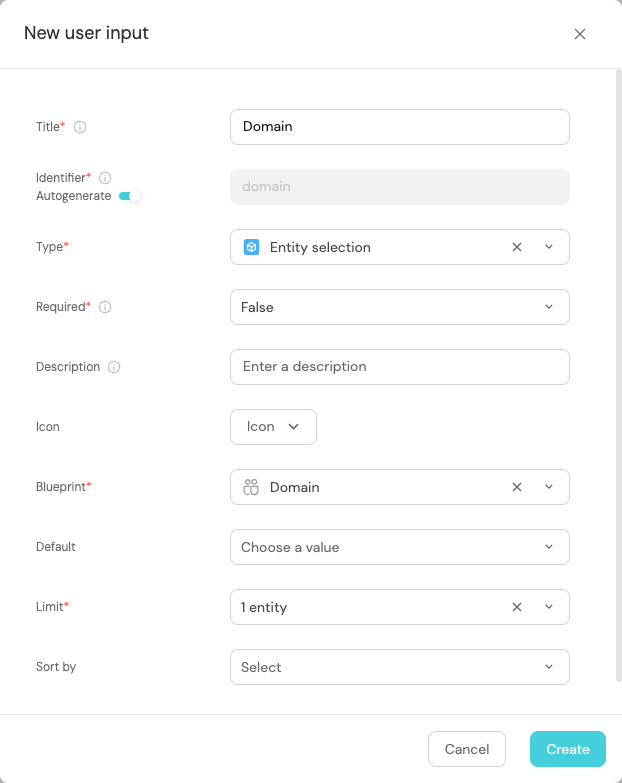Viewport: 622px width, 783px height.
Task: Click the blue Entity selection cube icon
Action: [252, 247]
